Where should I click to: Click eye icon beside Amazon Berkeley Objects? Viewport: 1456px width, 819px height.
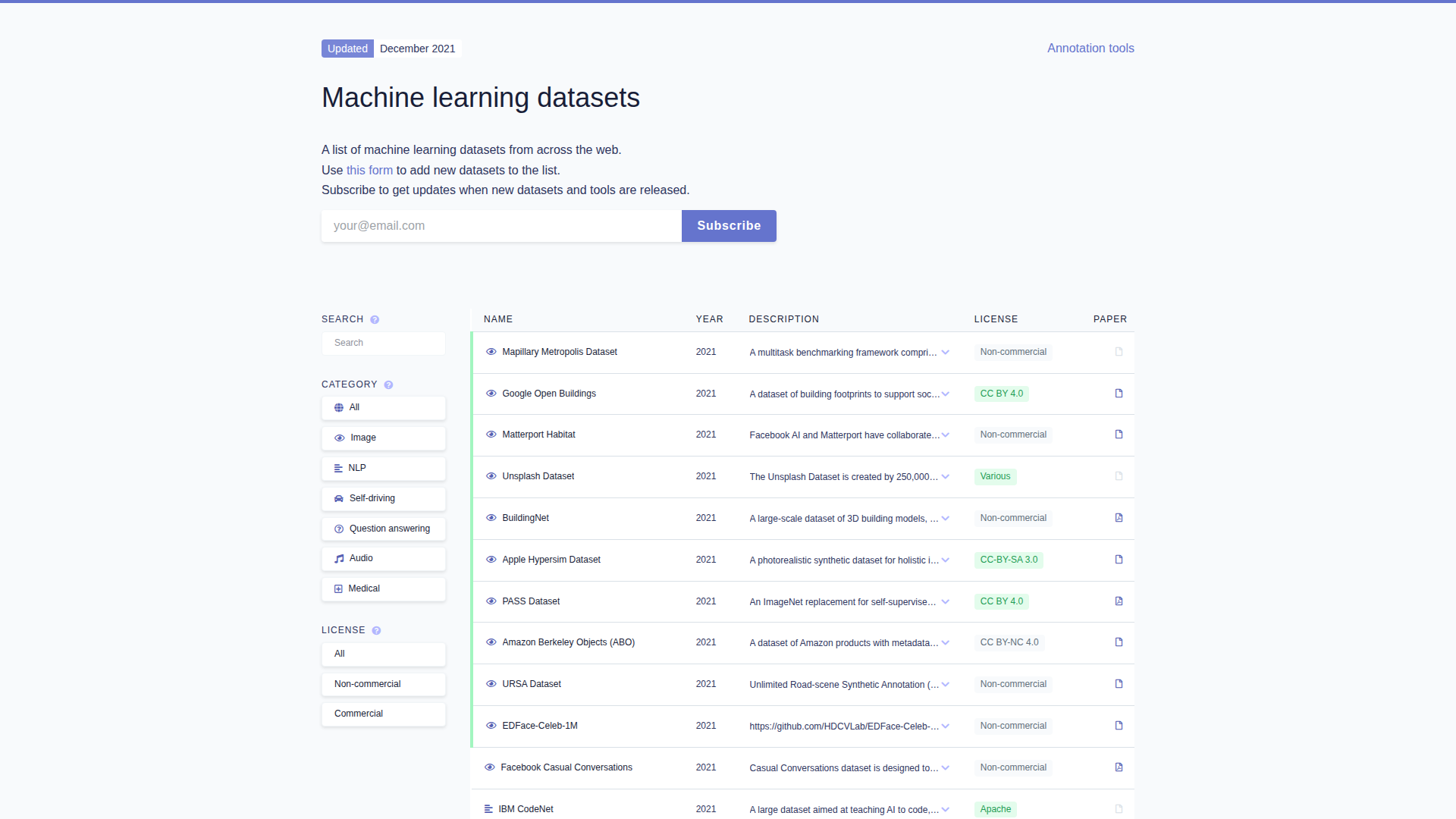[491, 642]
